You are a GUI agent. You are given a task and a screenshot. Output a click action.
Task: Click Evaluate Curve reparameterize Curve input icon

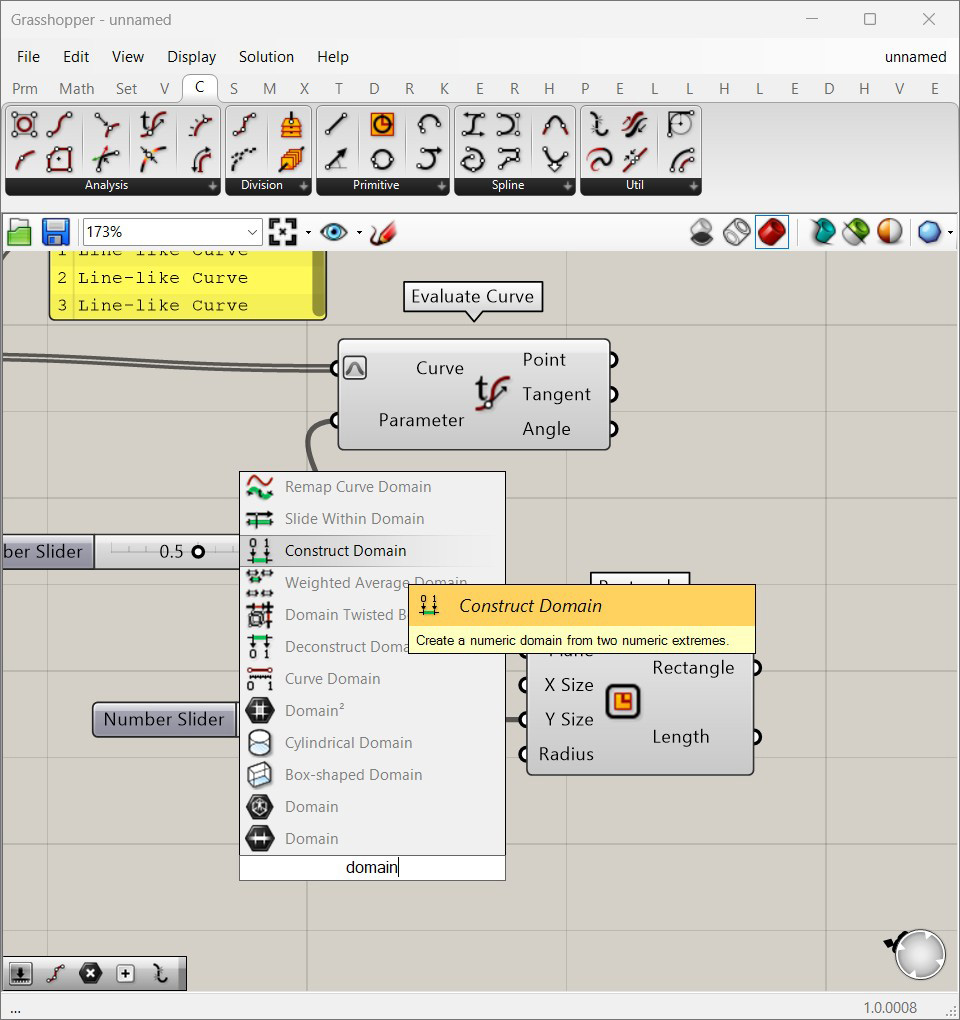point(354,368)
